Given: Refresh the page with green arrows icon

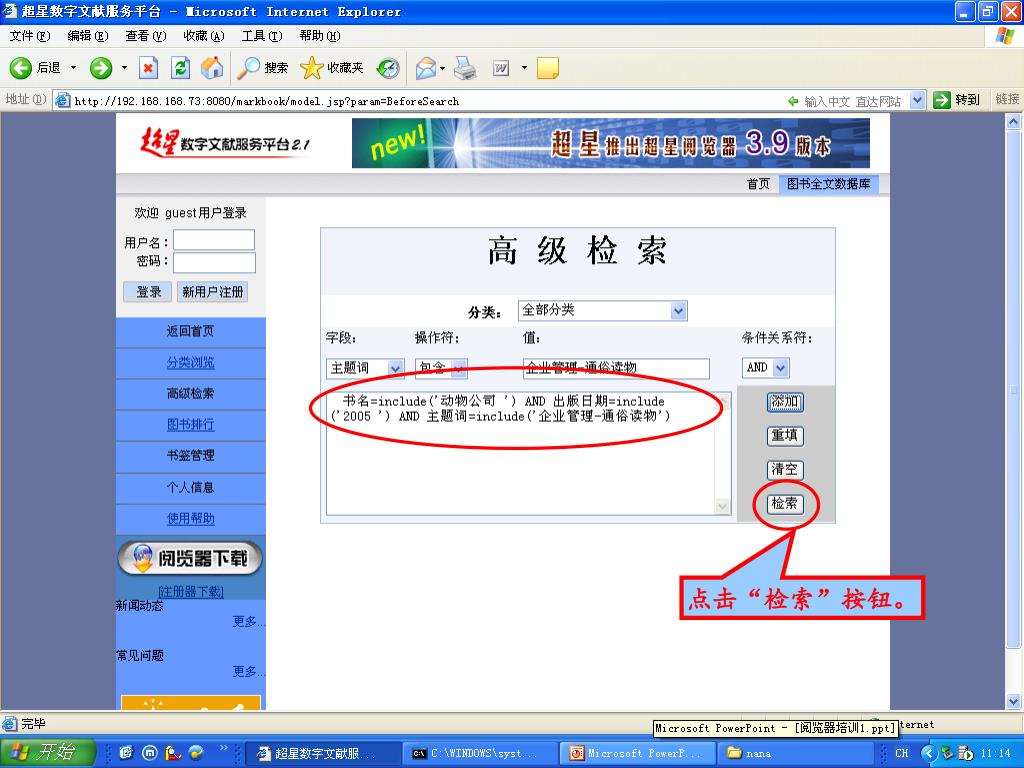Looking at the screenshot, I should tap(180, 67).
